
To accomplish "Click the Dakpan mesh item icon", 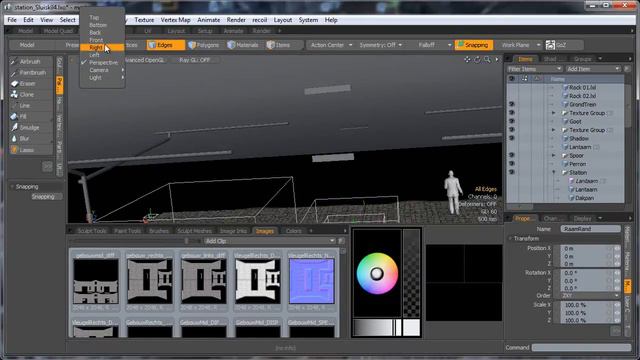I will [x=571, y=198].
